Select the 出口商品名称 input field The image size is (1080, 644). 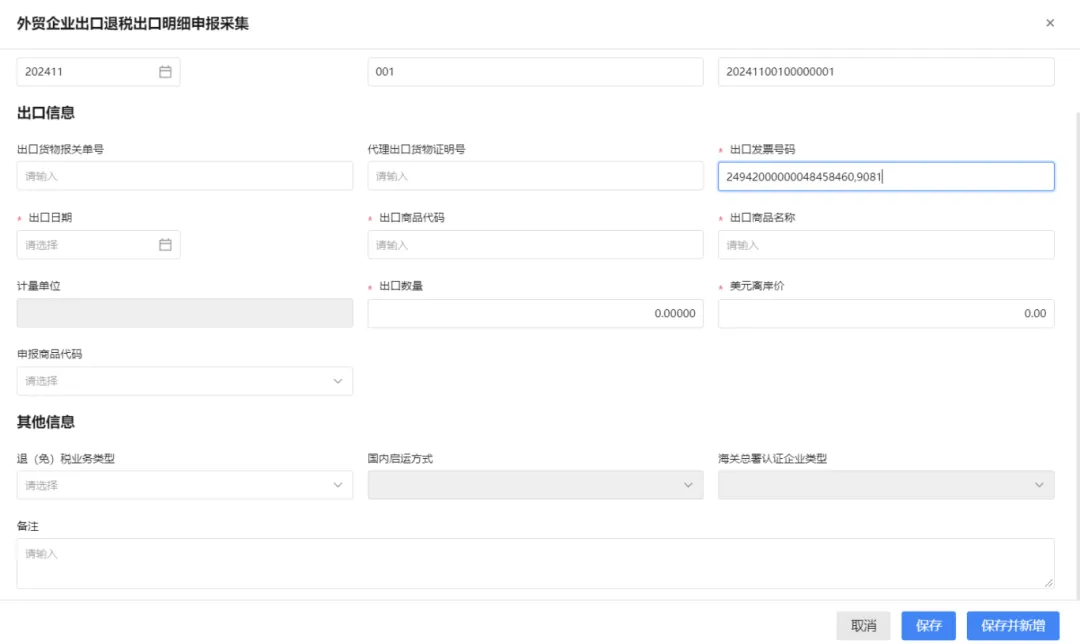click(886, 245)
